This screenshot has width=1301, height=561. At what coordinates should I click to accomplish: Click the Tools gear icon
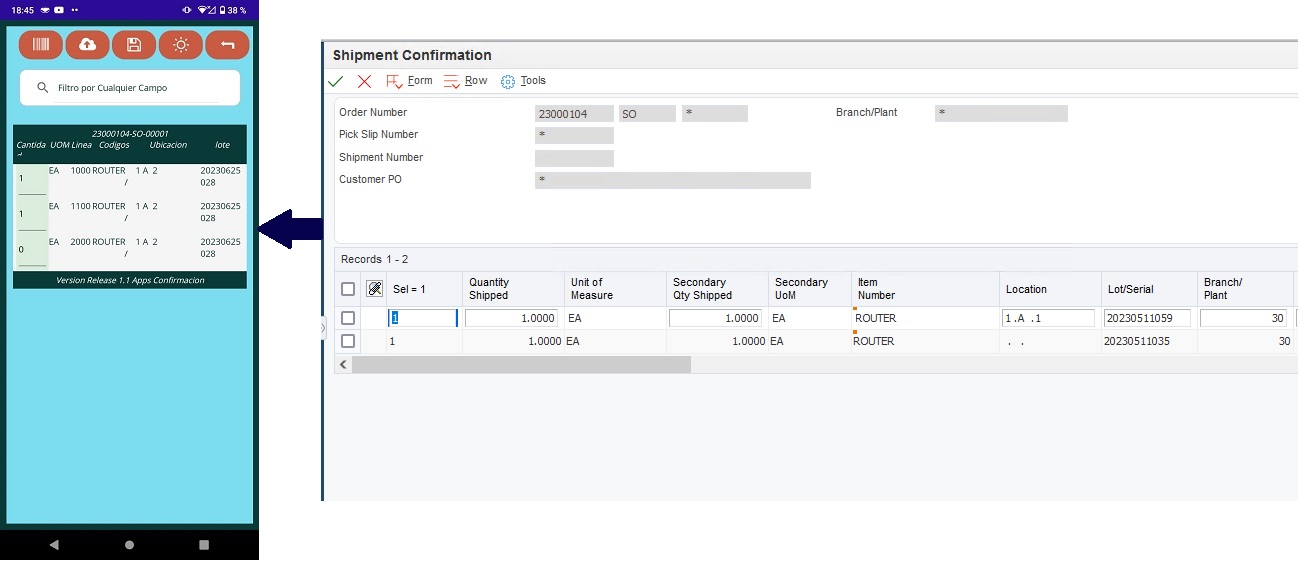[x=508, y=81]
